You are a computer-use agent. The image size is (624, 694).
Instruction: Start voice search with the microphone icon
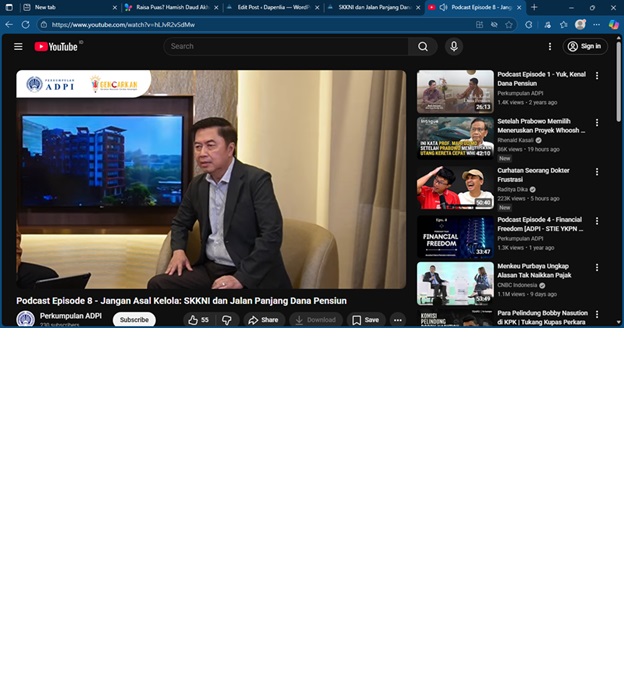pos(454,46)
